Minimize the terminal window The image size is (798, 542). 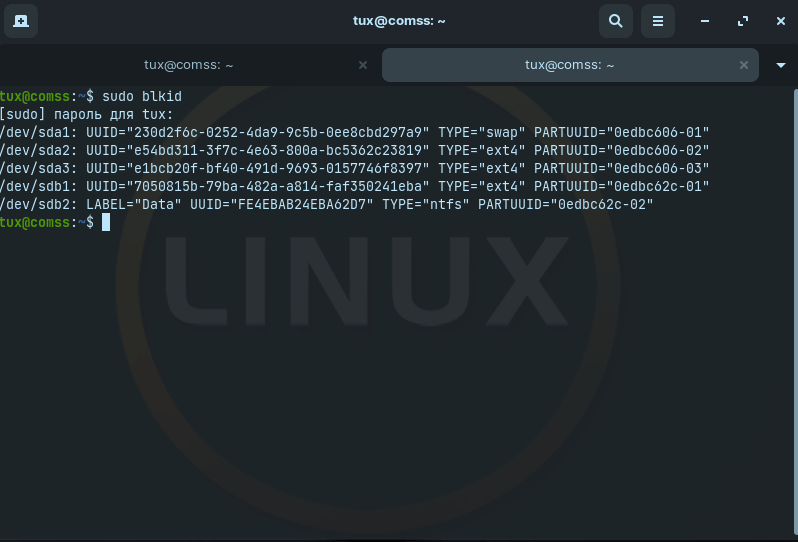[705, 21]
